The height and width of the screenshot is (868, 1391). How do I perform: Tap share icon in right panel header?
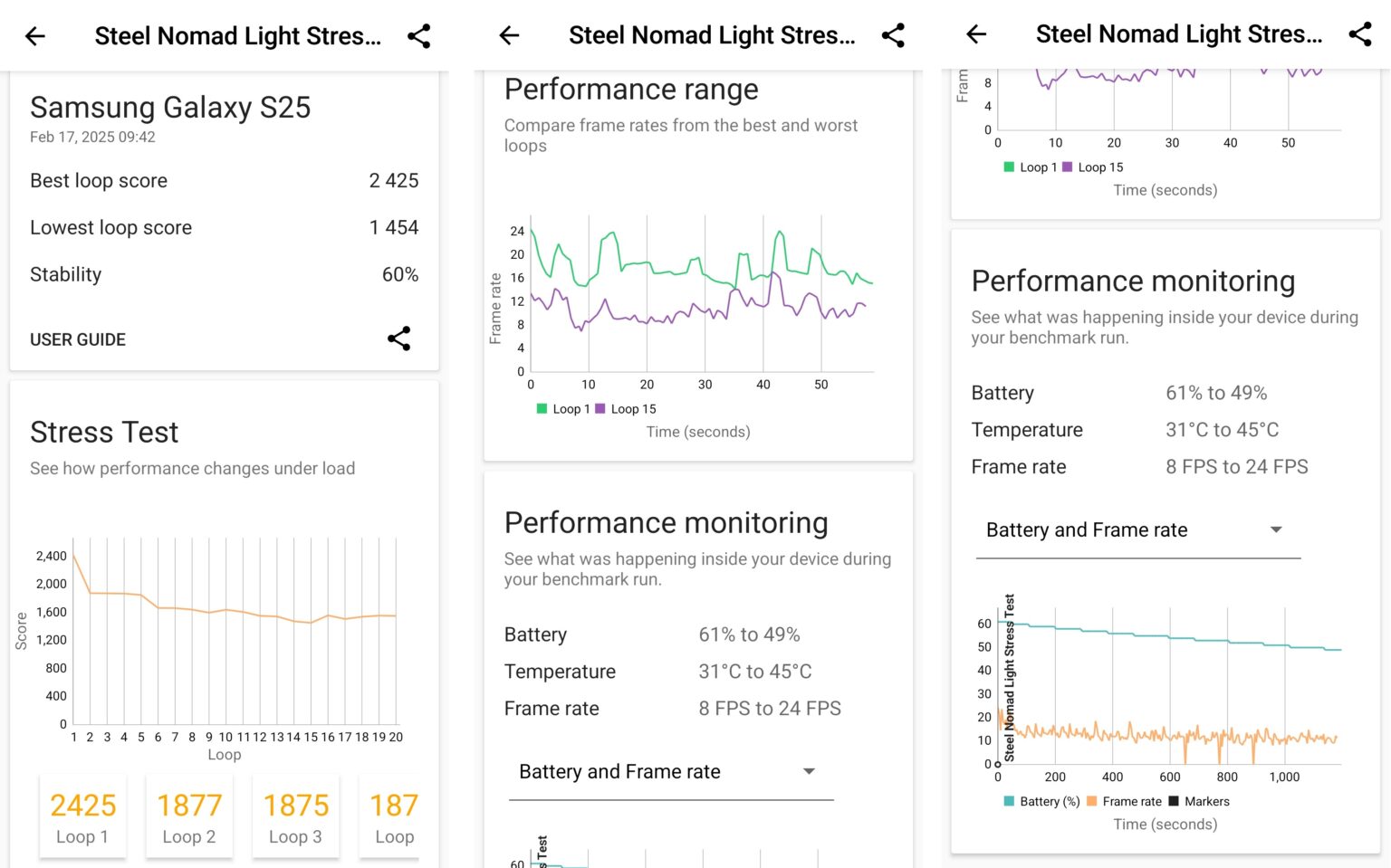1360,34
